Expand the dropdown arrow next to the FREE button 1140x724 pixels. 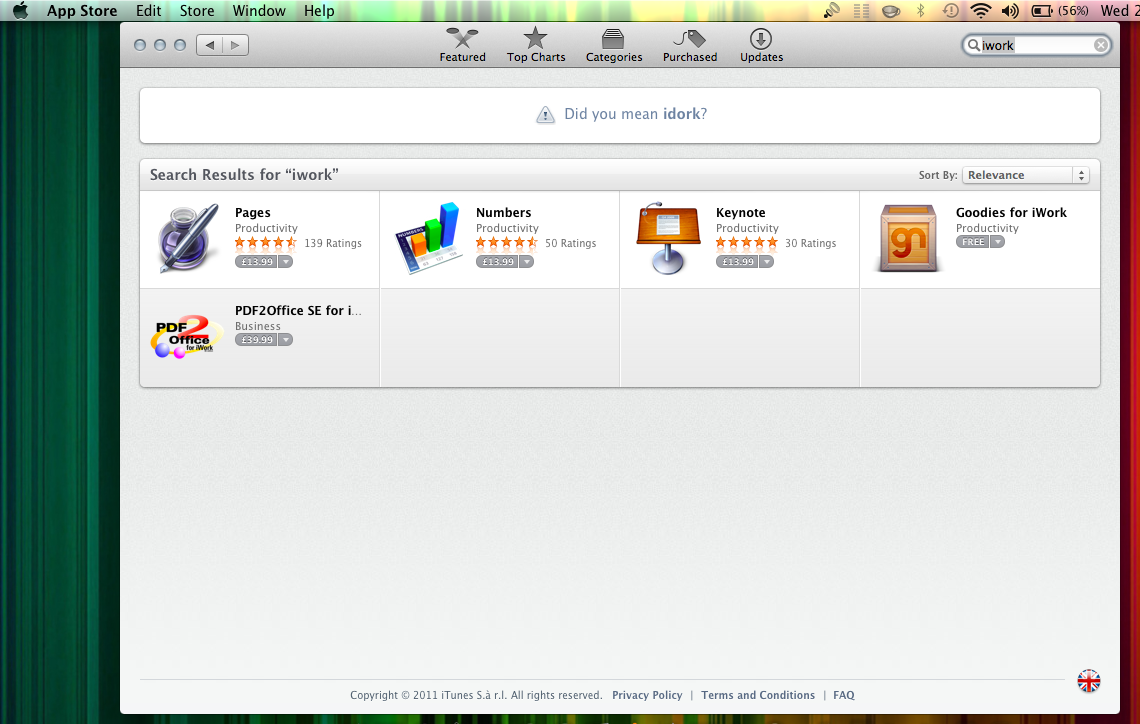tap(998, 242)
